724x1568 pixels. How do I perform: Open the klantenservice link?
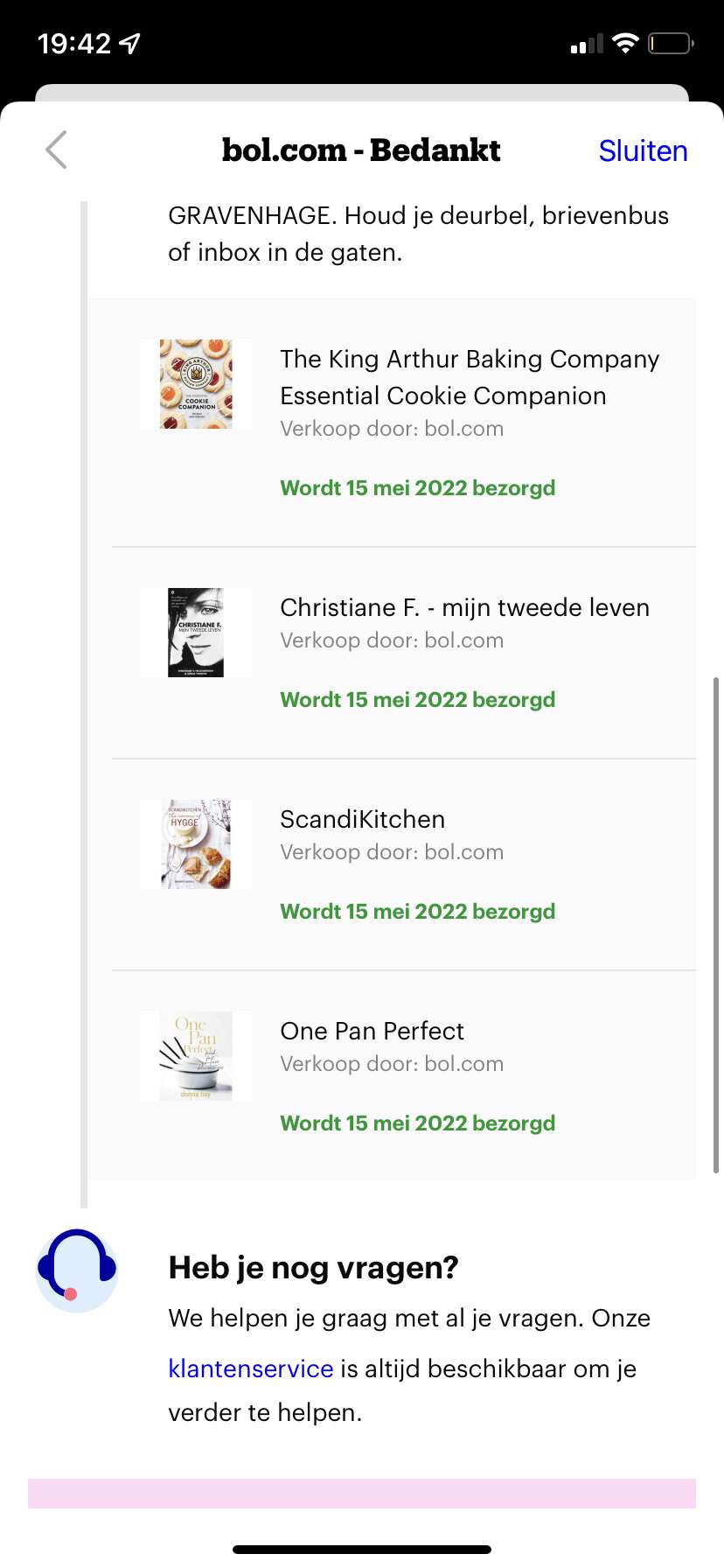coord(251,1368)
